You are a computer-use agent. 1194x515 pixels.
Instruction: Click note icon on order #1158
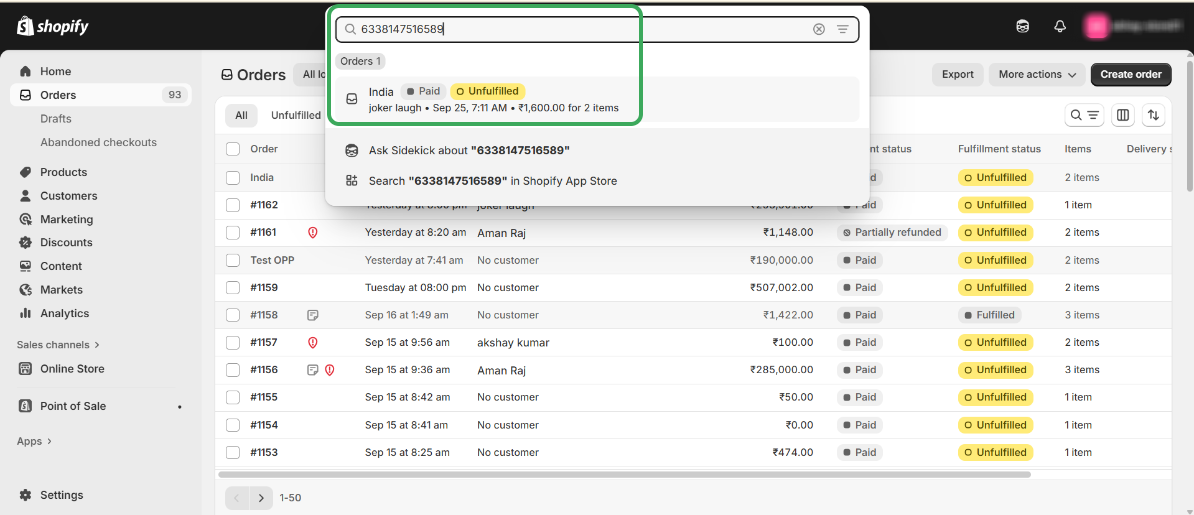pos(312,315)
